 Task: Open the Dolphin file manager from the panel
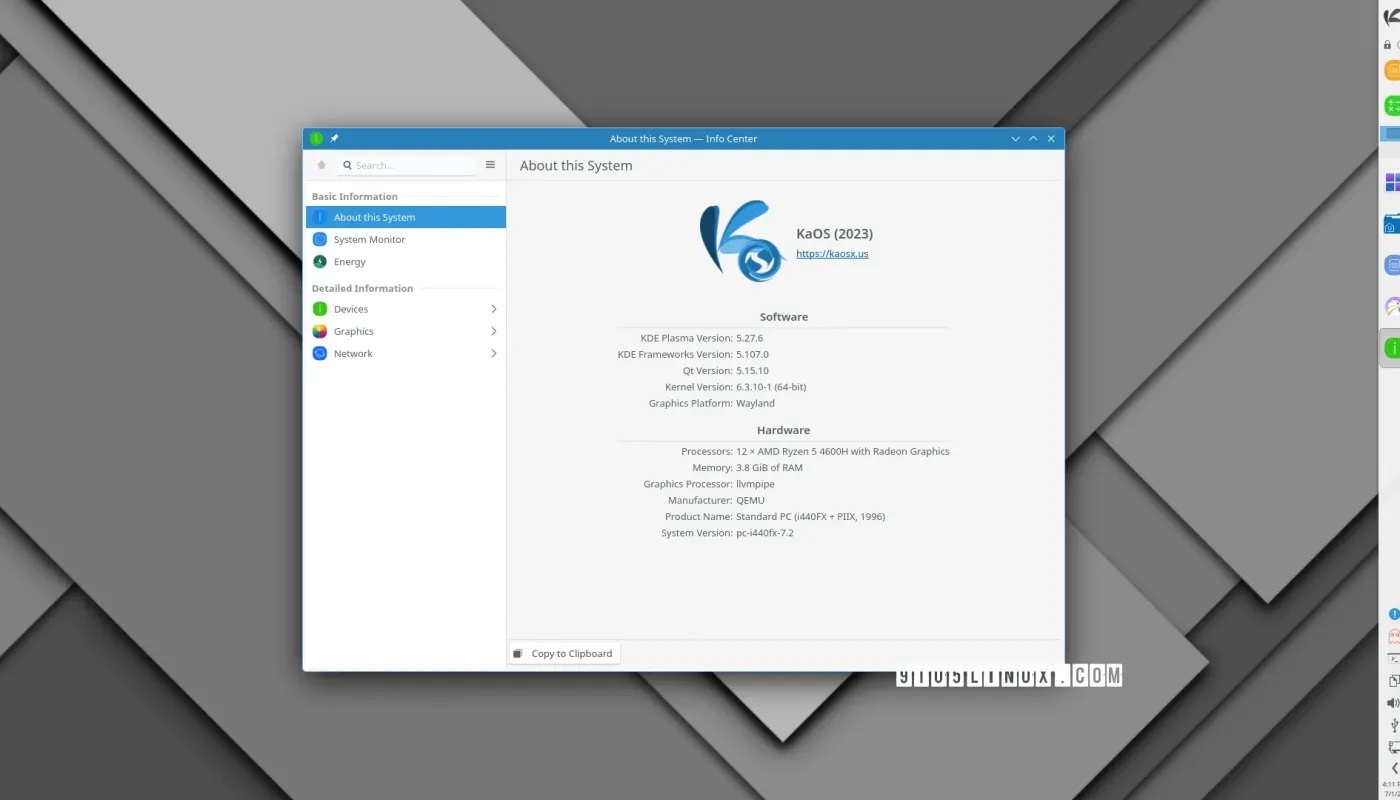tap(1391, 224)
